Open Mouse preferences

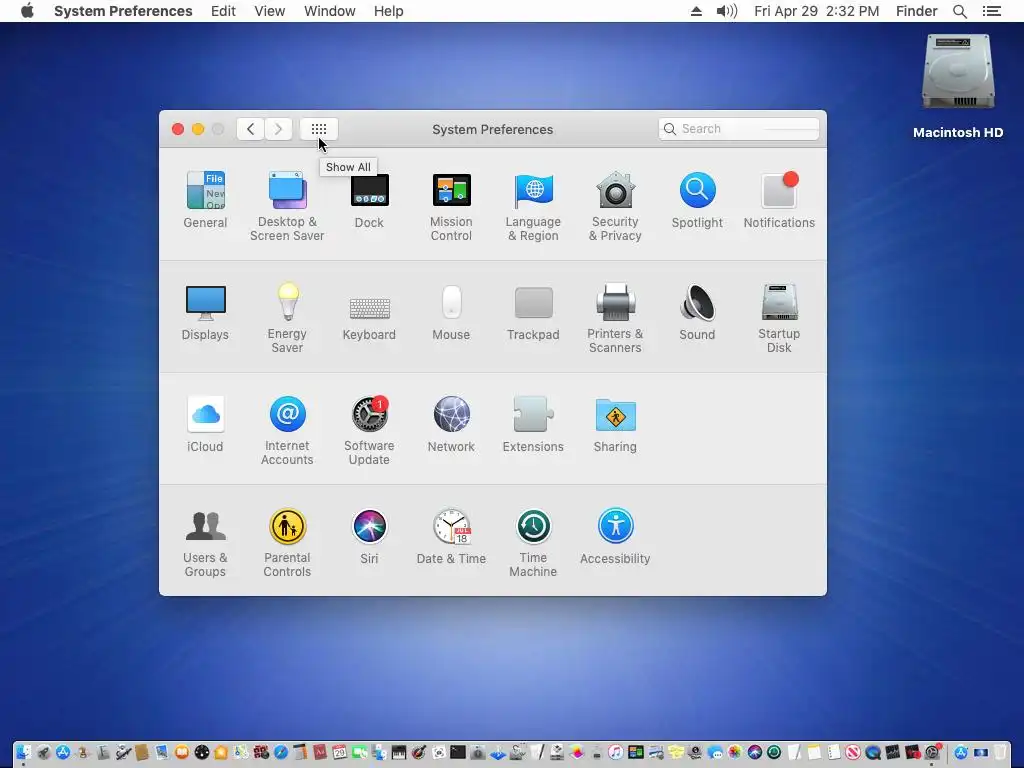(x=451, y=312)
